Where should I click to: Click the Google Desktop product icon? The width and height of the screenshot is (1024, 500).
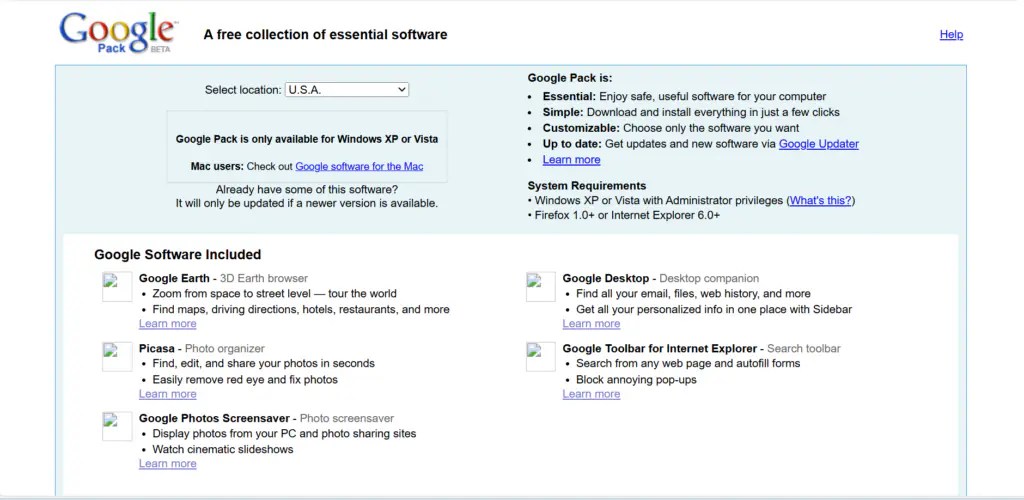click(541, 287)
